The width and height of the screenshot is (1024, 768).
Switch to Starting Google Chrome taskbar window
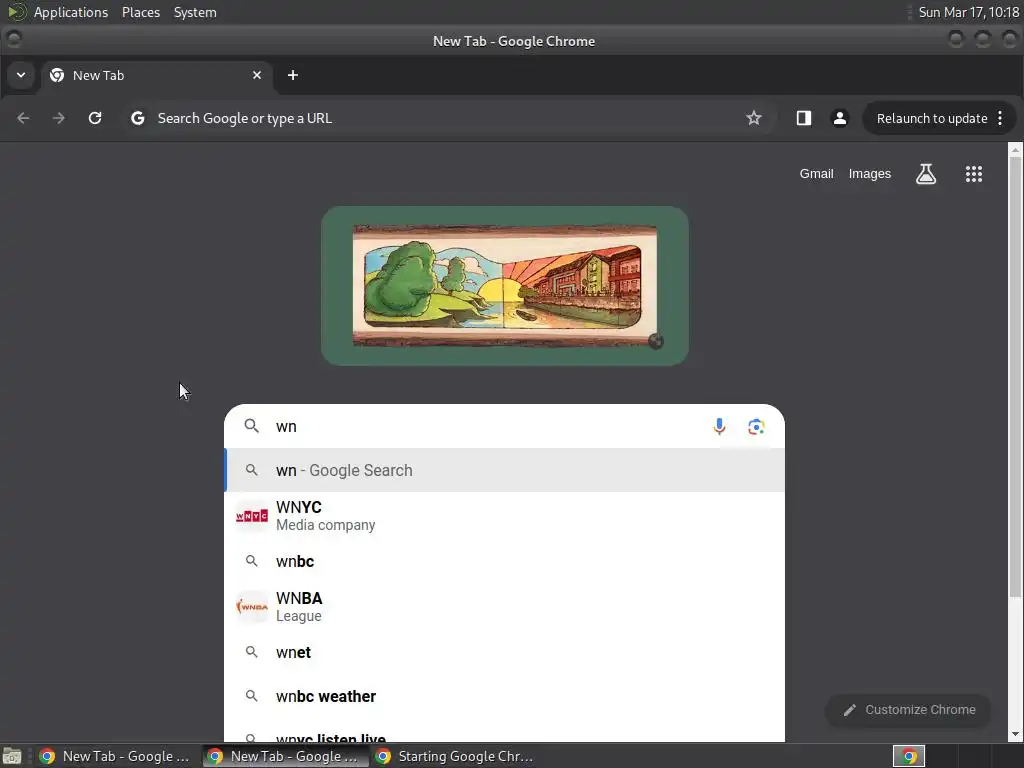tap(454, 756)
